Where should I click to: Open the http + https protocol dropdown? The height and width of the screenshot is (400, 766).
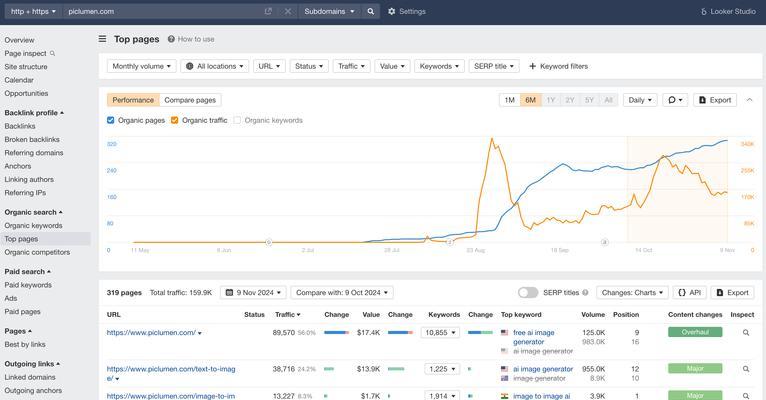tap(33, 11)
